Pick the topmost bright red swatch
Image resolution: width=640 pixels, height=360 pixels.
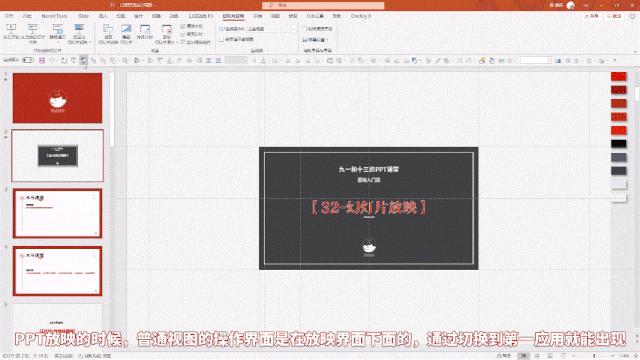(x=619, y=76)
